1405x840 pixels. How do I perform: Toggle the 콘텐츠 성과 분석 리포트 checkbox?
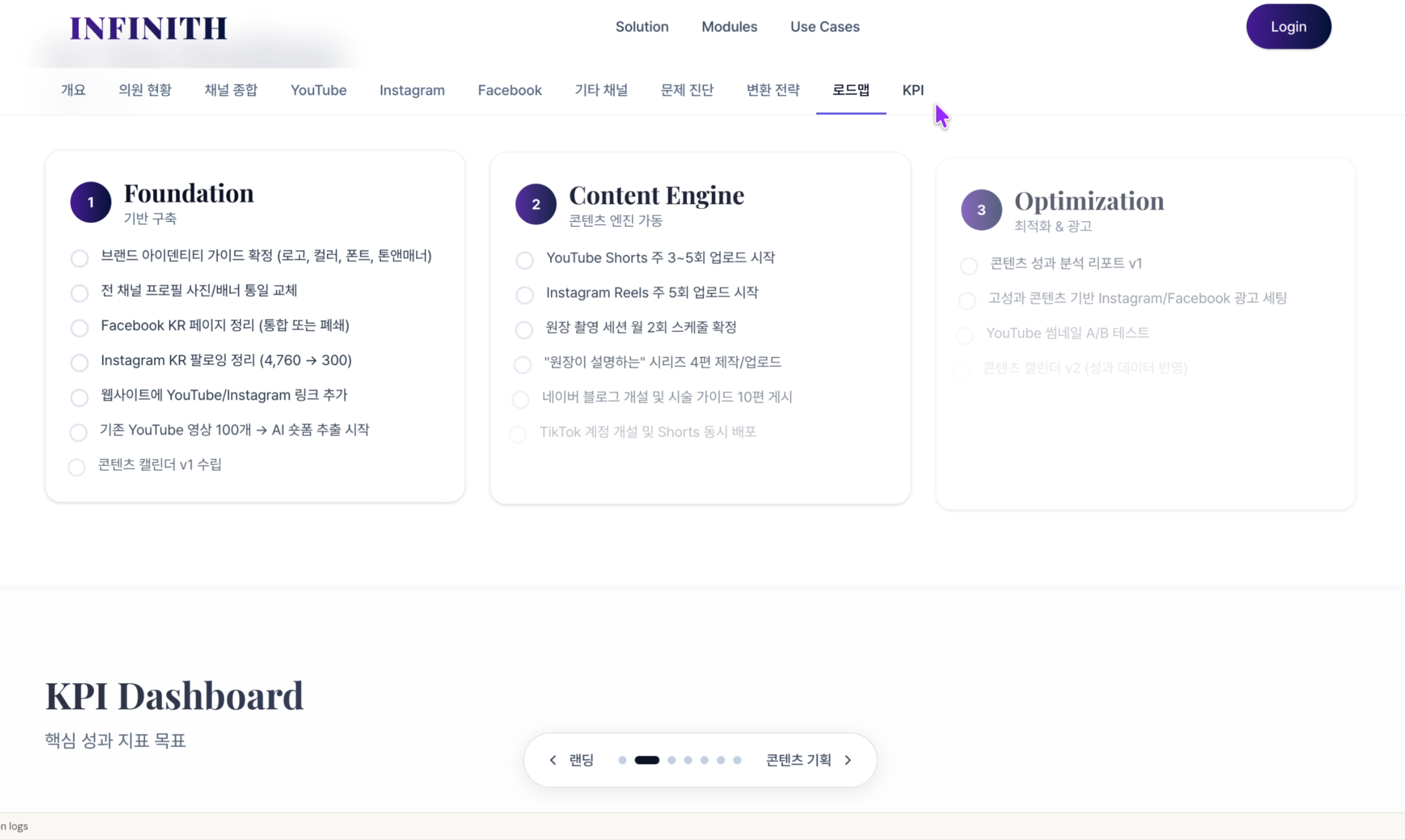[x=969, y=266]
